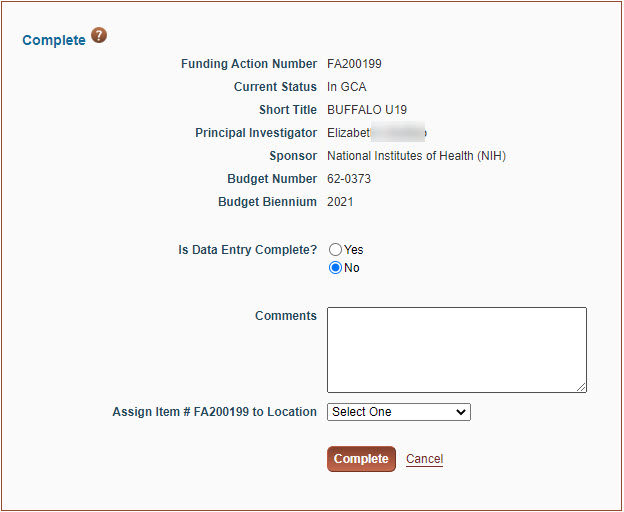Click the budget biennium value 2021
624x512 pixels.
340,202
